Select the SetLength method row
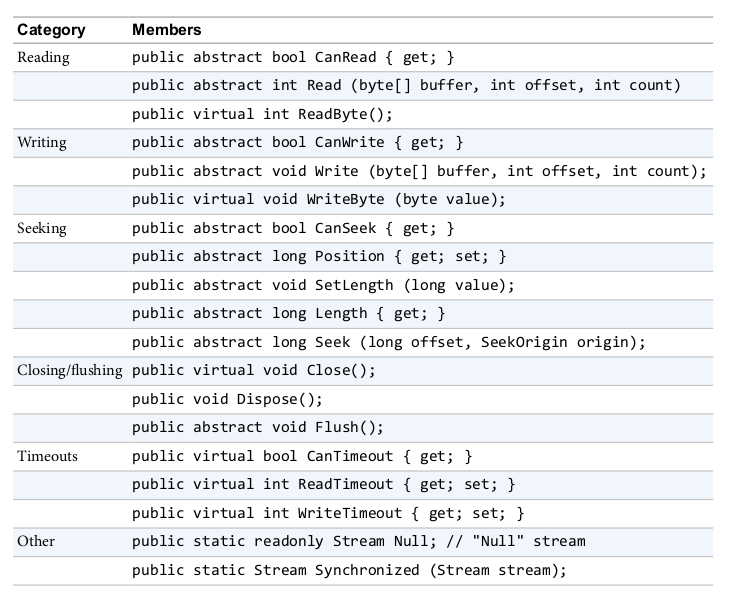The image size is (733, 600). click(323, 285)
